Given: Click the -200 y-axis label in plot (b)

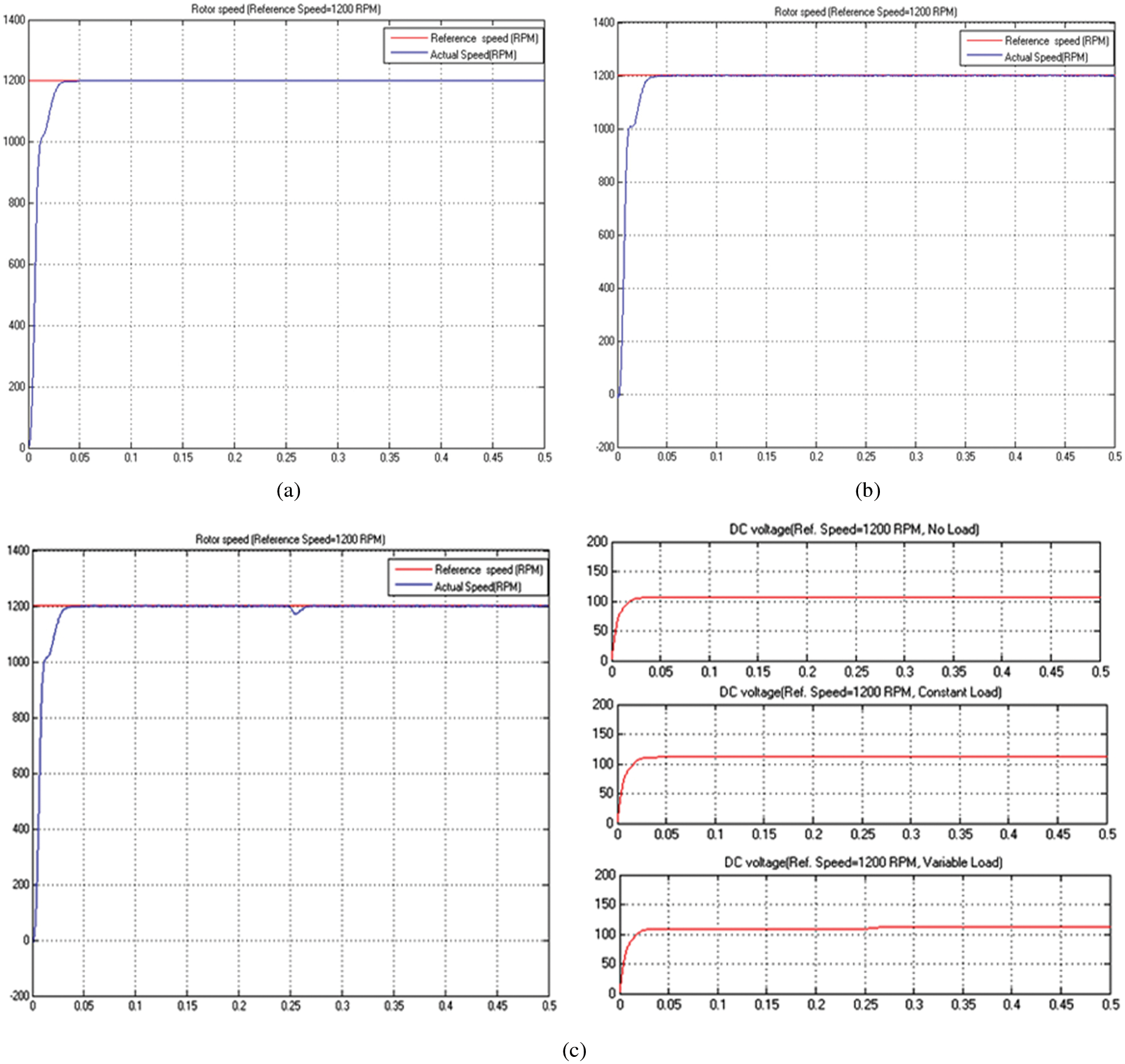Looking at the screenshot, I should (605, 447).
